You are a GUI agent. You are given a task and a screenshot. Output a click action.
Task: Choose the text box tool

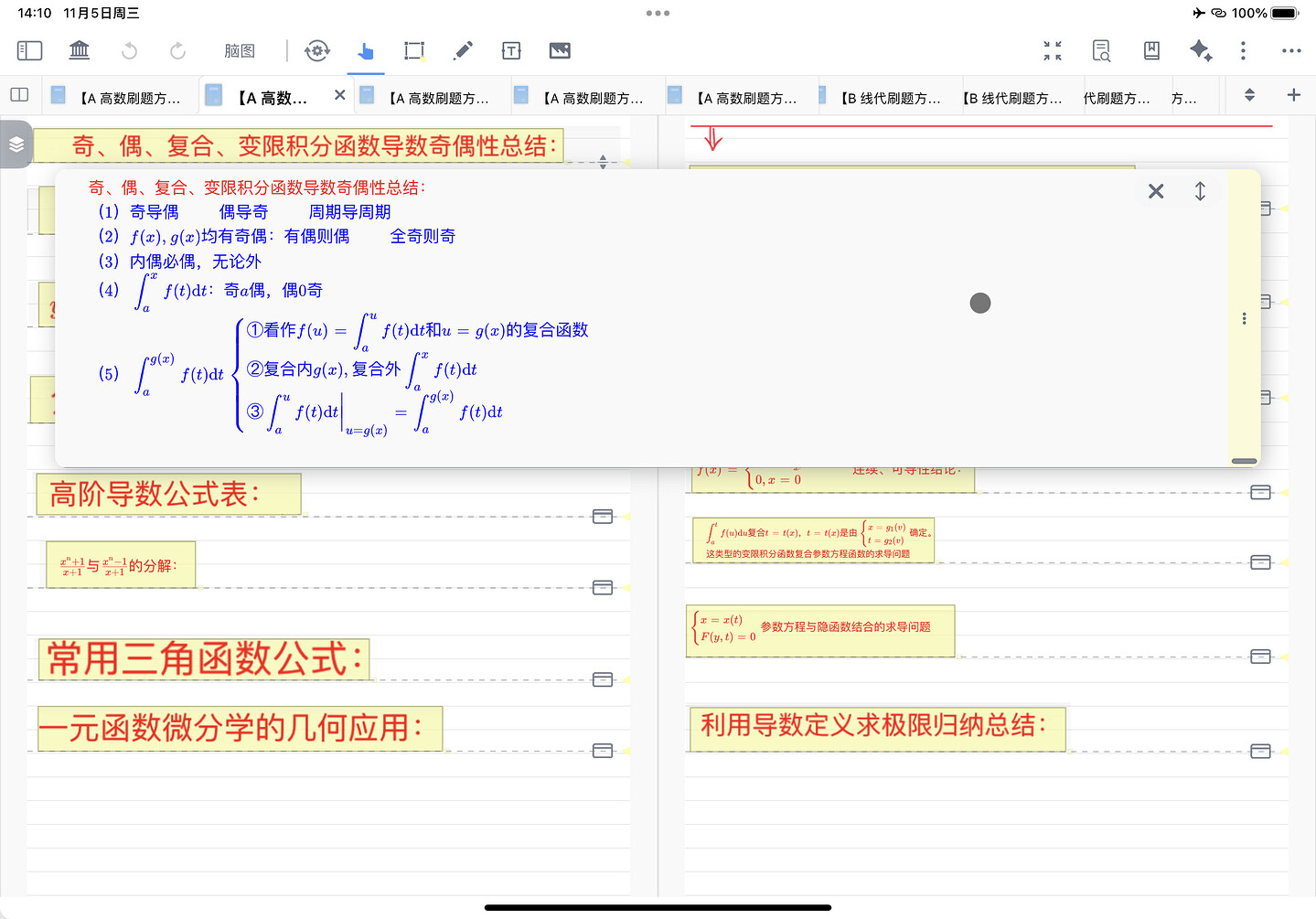[511, 51]
